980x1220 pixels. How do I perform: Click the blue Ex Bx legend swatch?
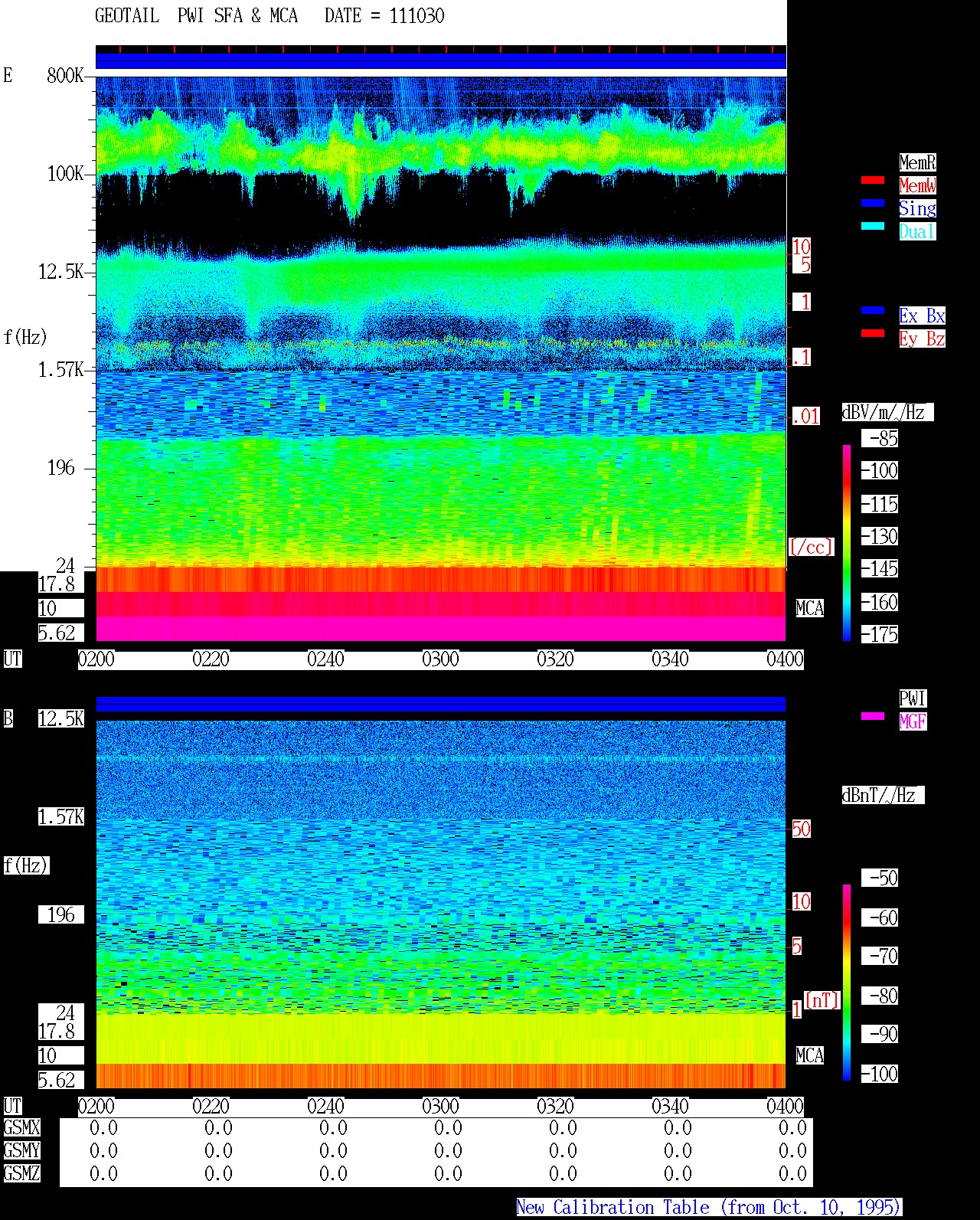(872, 310)
